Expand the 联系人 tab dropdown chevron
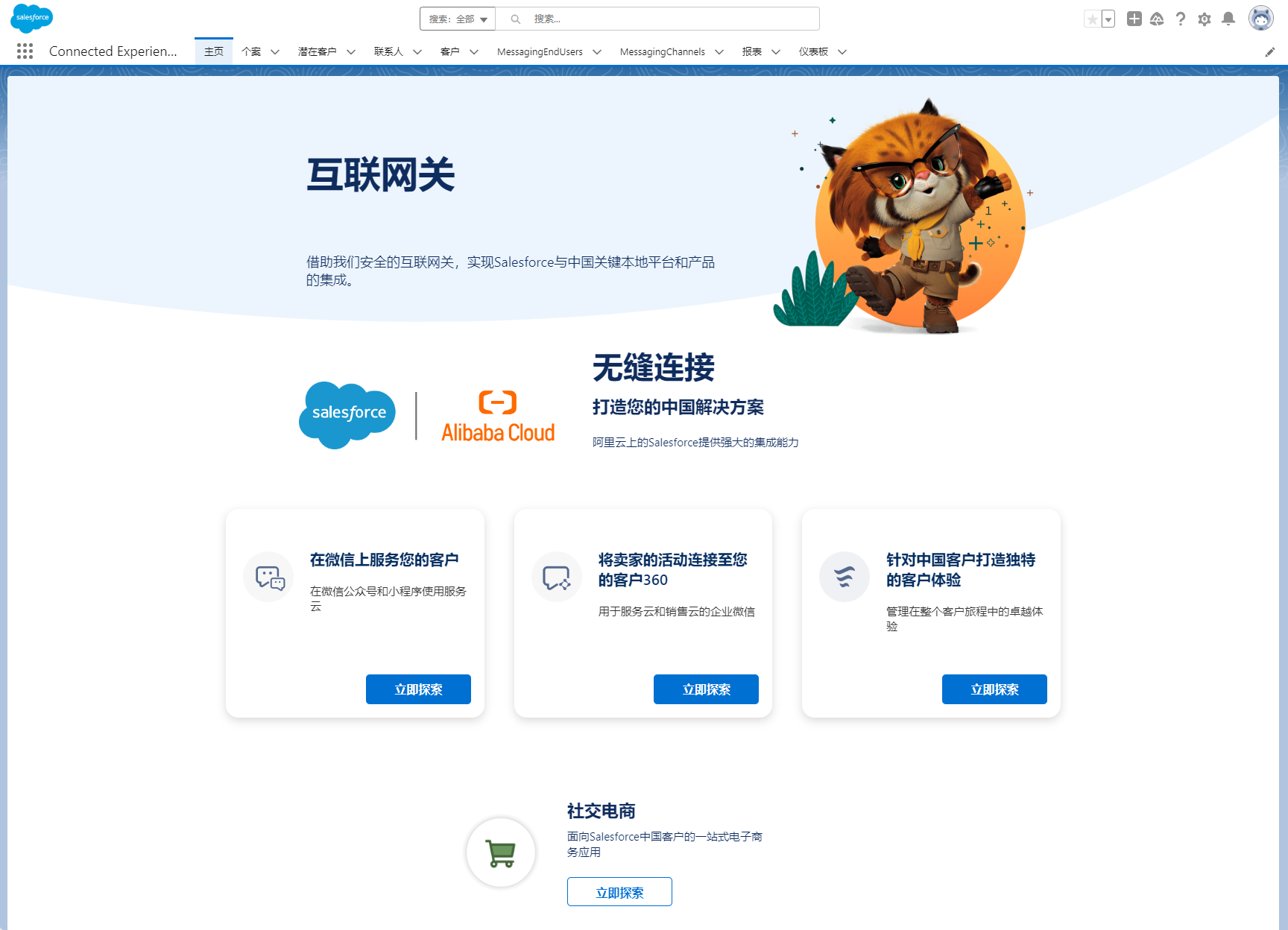 (417, 52)
